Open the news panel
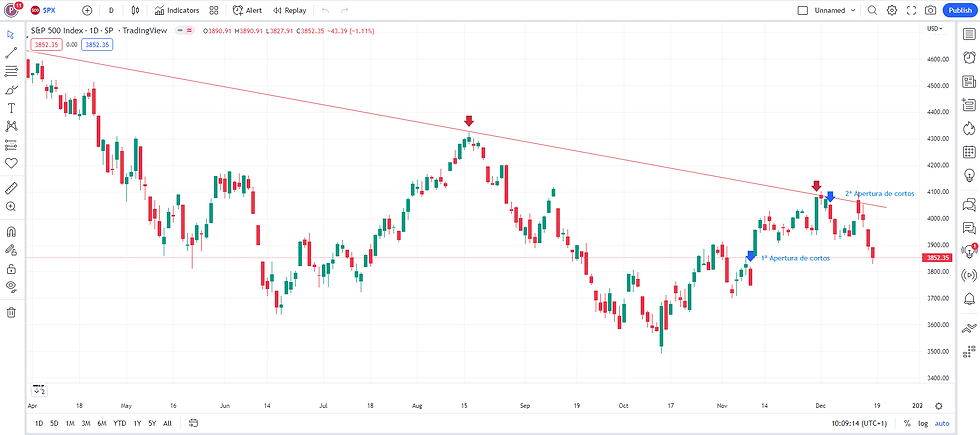The width and height of the screenshot is (980, 435). pyautogui.click(x=969, y=81)
